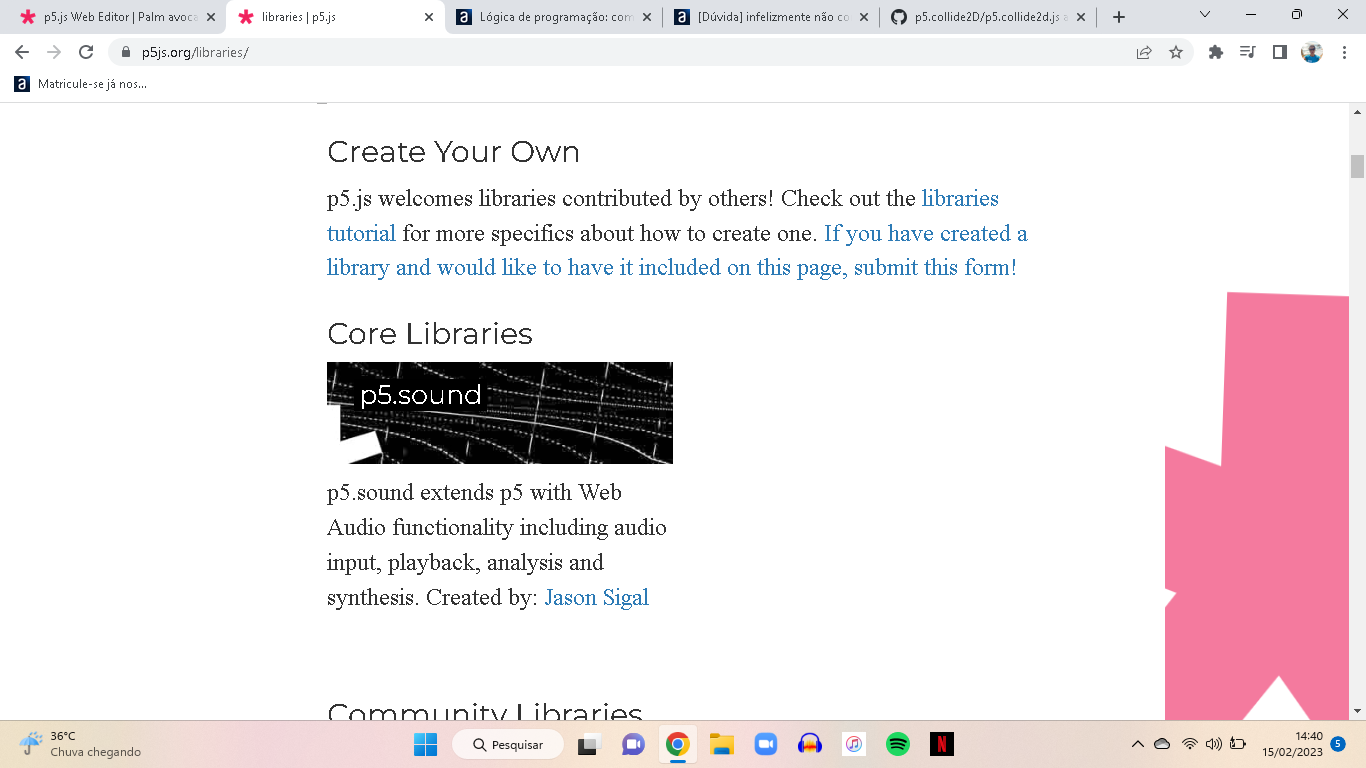
Task: Open a new browser tab
Action: coord(1119,17)
